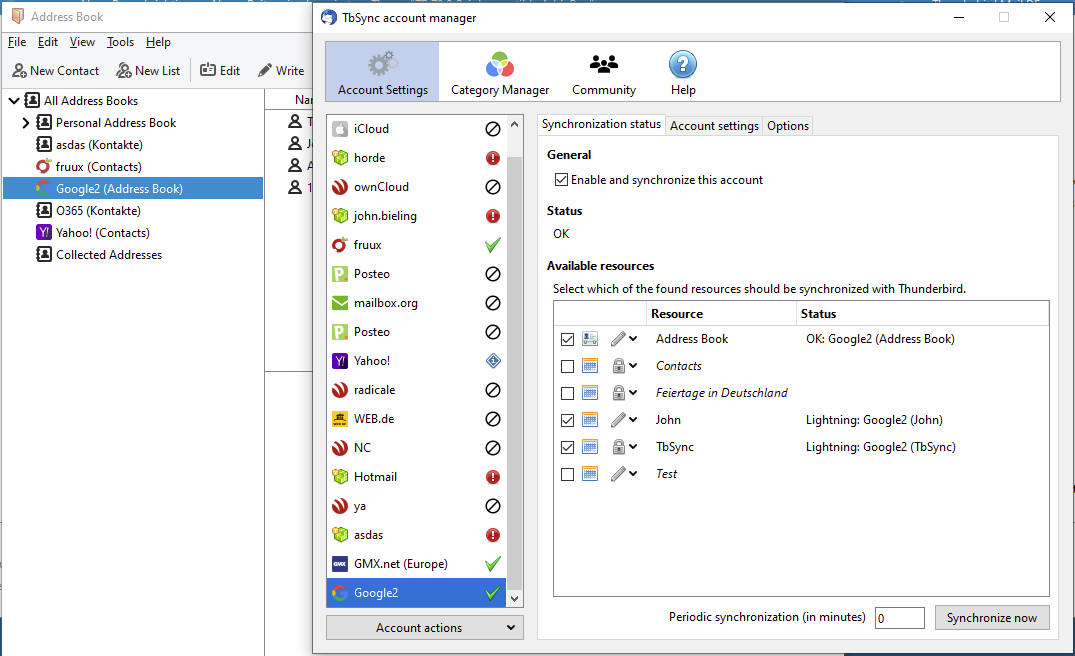Select the Account Settings gears icon
The height and width of the screenshot is (656, 1075).
[383, 64]
